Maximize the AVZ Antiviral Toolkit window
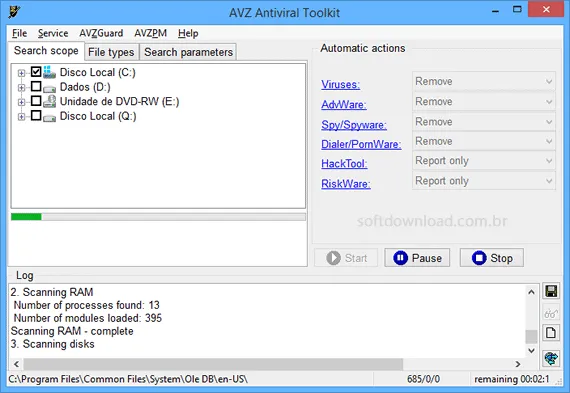 (x=517, y=9)
